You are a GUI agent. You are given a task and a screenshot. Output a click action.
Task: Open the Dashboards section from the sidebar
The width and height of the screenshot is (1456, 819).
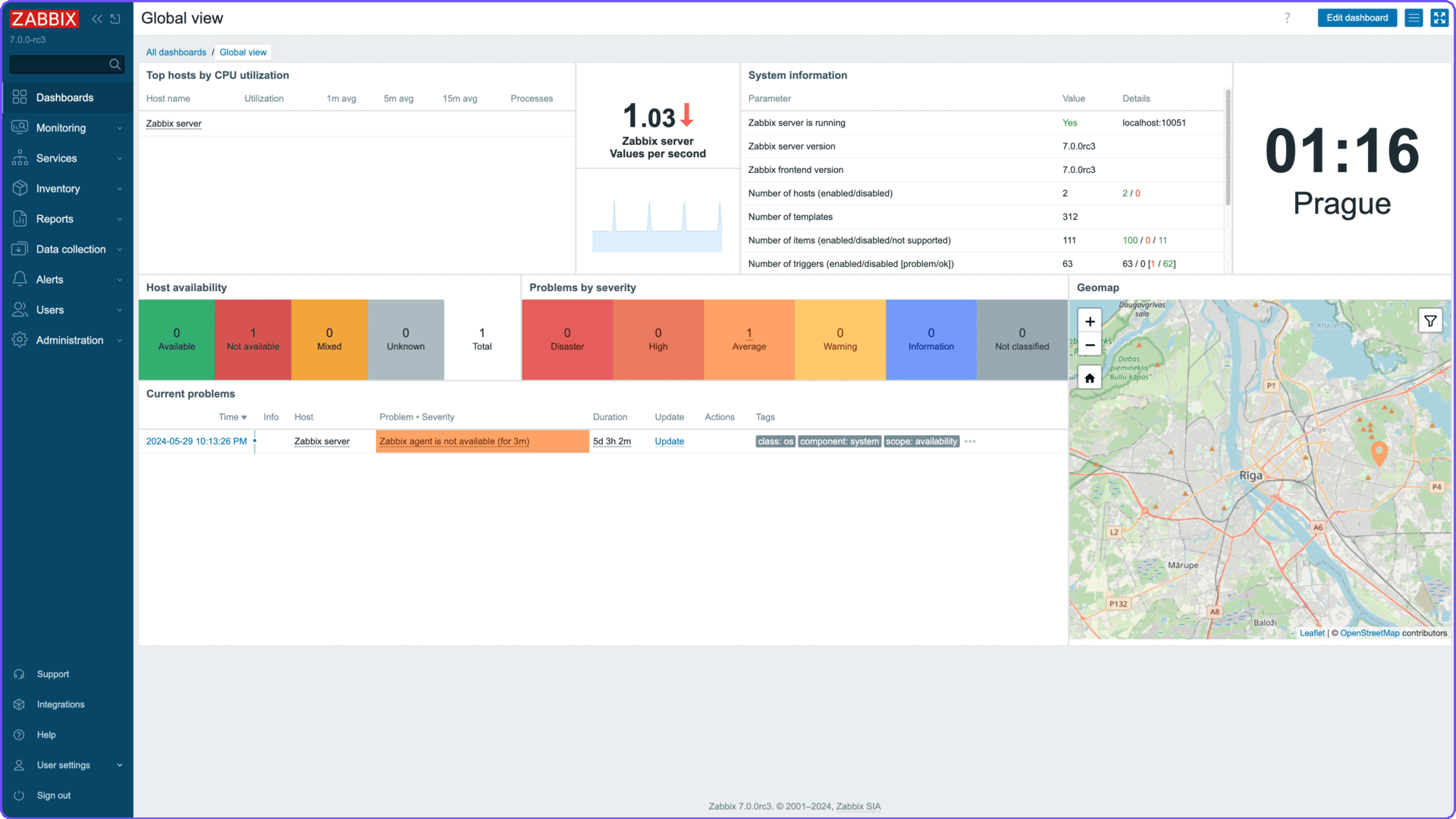coord(64,97)
